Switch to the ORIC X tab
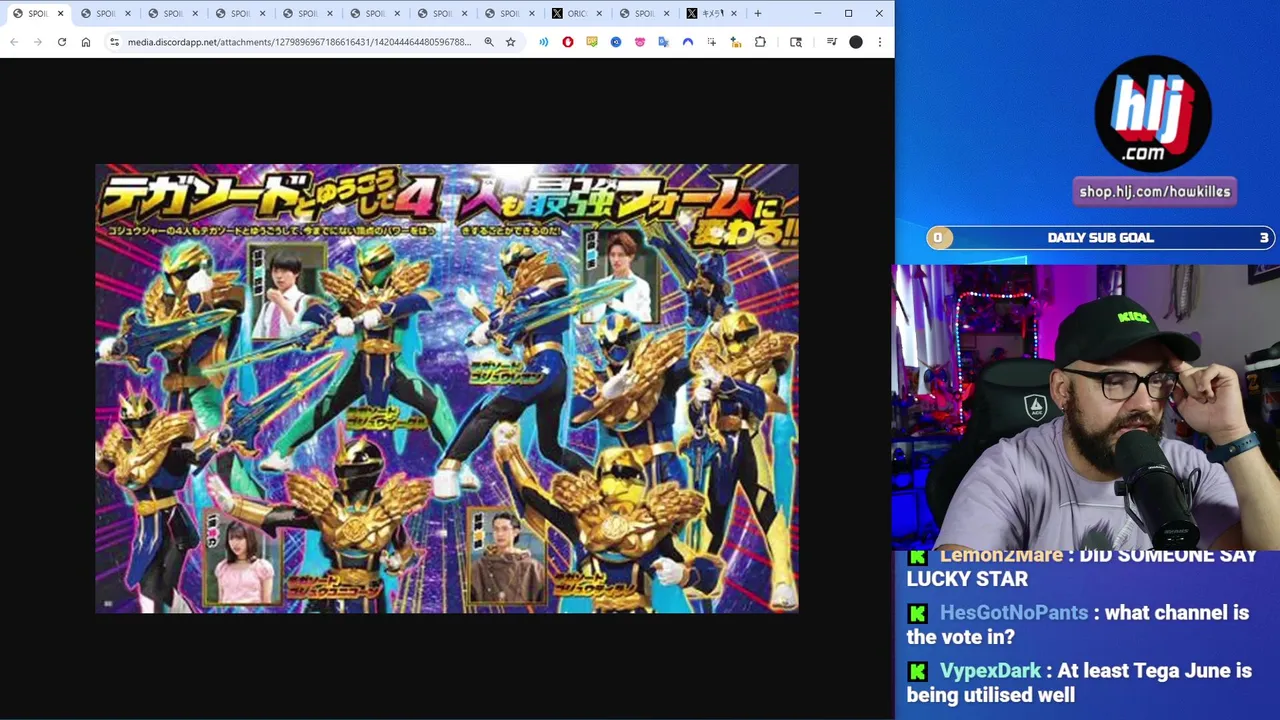This screenshot has width=1280, height=720. click(x=577, y=13)
